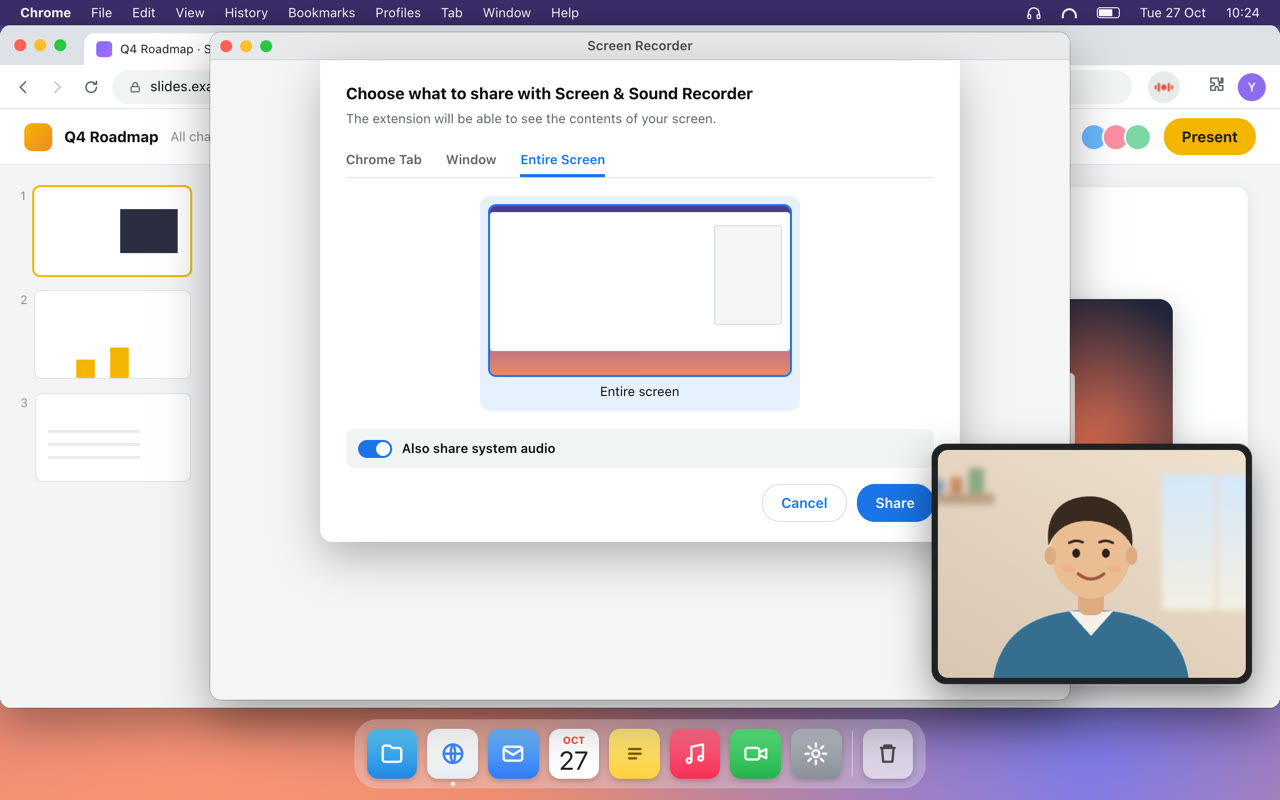Click the recording extension icon in Chrome toolbar

(1163, 87)
